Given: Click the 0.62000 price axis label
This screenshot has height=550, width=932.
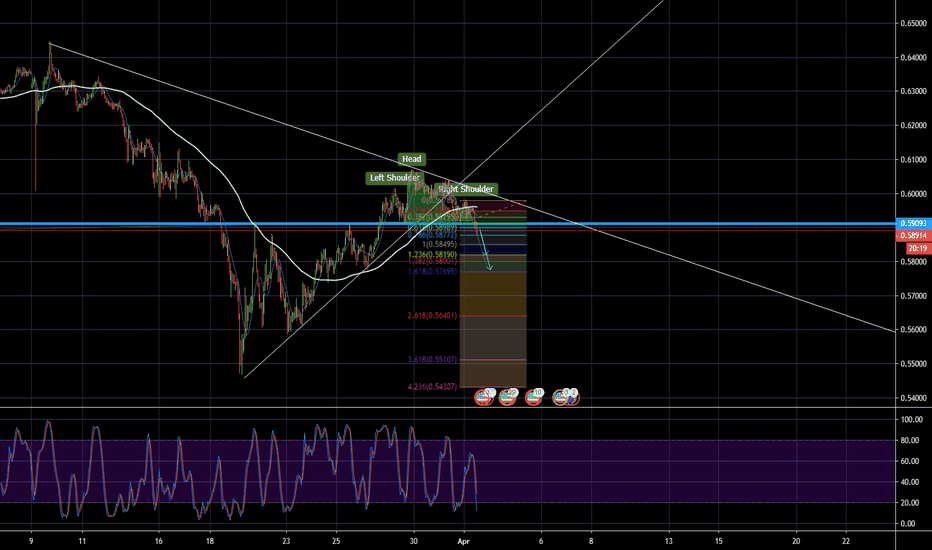Looking at the screenshot, I should [914, 125].
